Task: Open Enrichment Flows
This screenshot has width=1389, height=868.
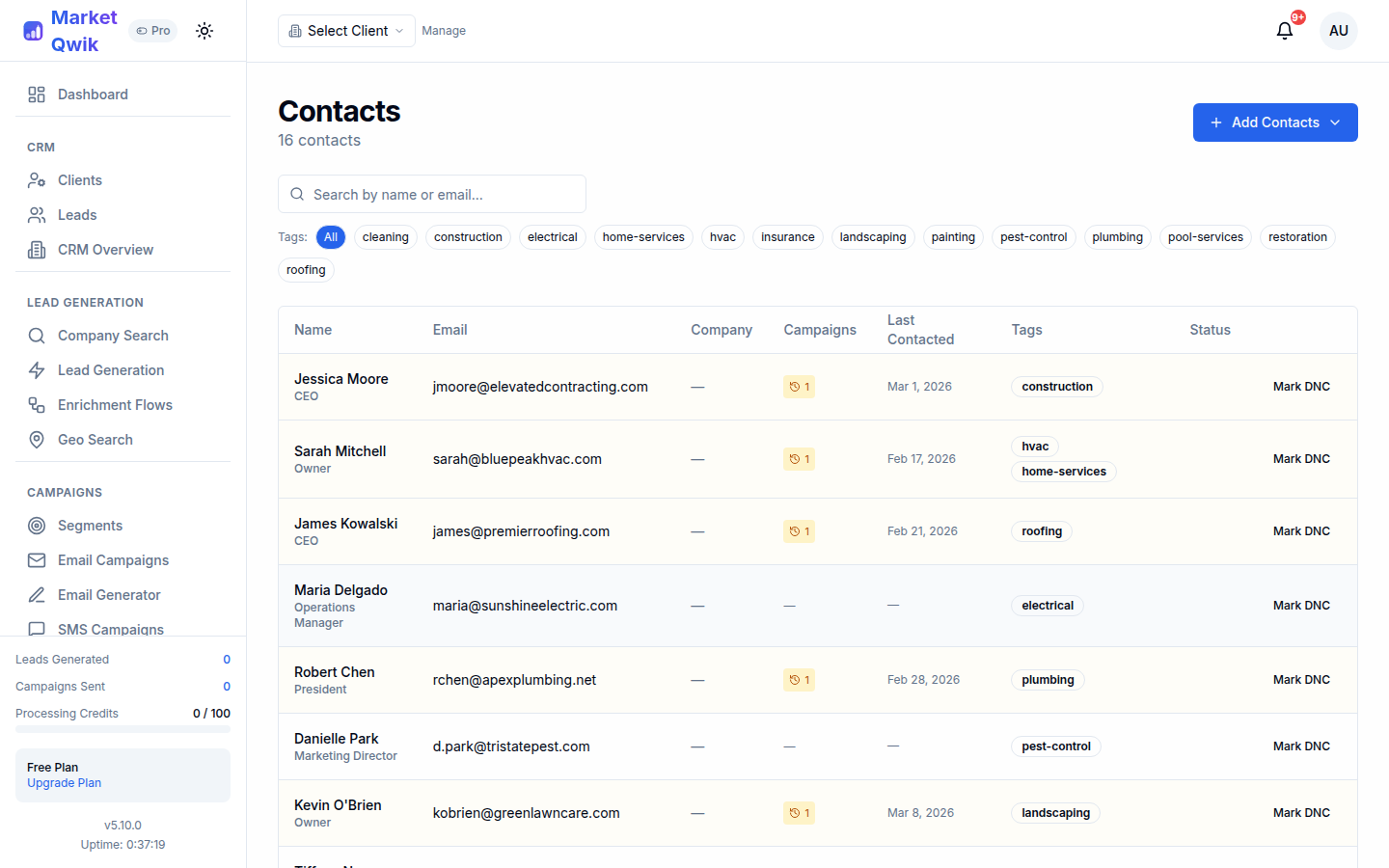Action: 115,404
